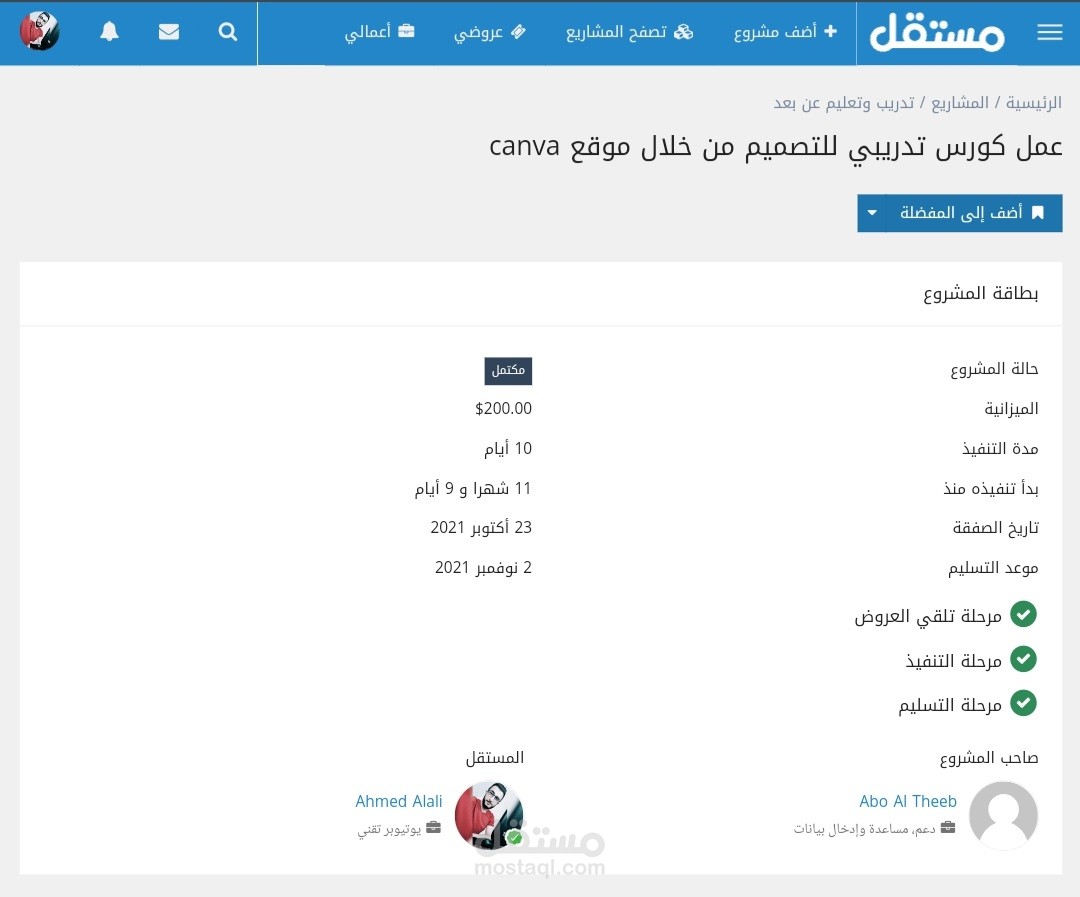Click the أضف إلى المفضلة button
1080x897 pixels.
click(x=974, y=213)
